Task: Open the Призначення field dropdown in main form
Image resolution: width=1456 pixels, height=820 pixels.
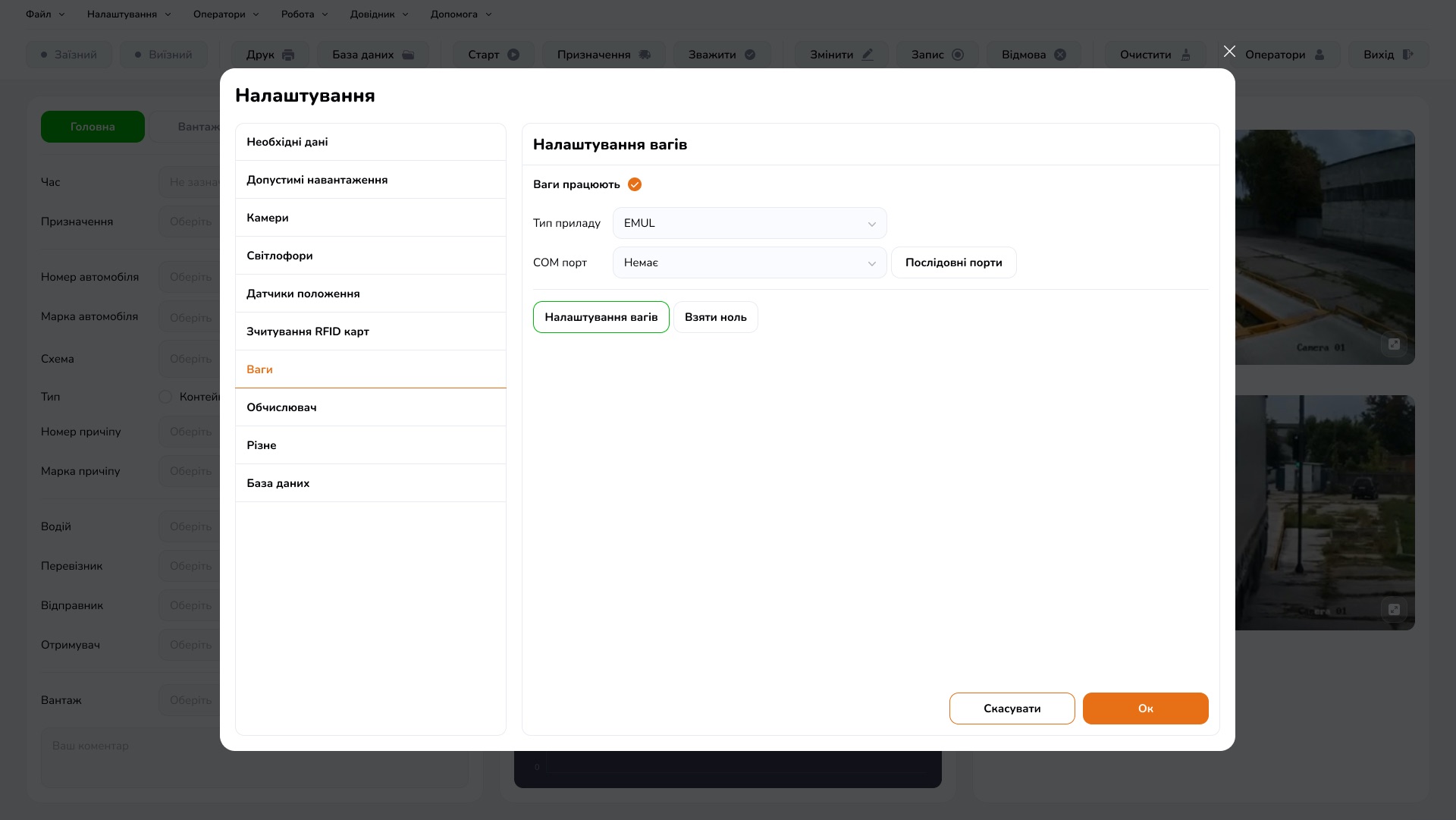Action: [190, 221]
